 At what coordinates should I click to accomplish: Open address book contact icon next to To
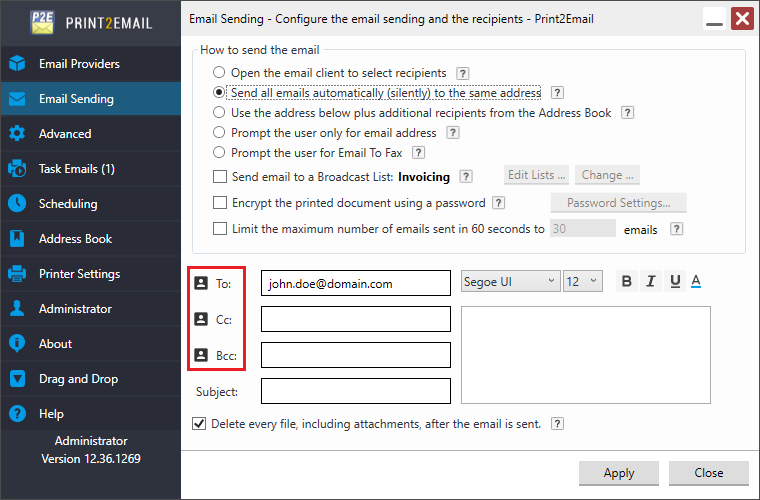point(201,283)
